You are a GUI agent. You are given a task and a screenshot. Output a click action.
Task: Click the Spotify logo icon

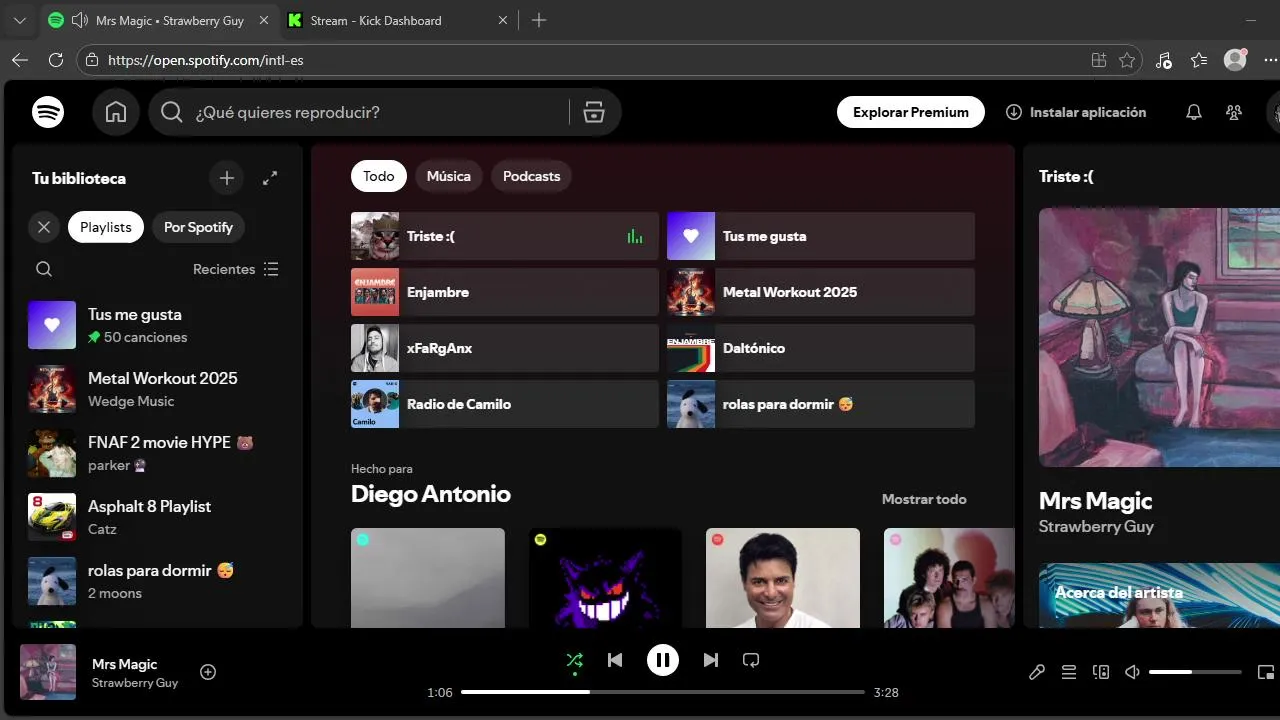coord(48,112)
